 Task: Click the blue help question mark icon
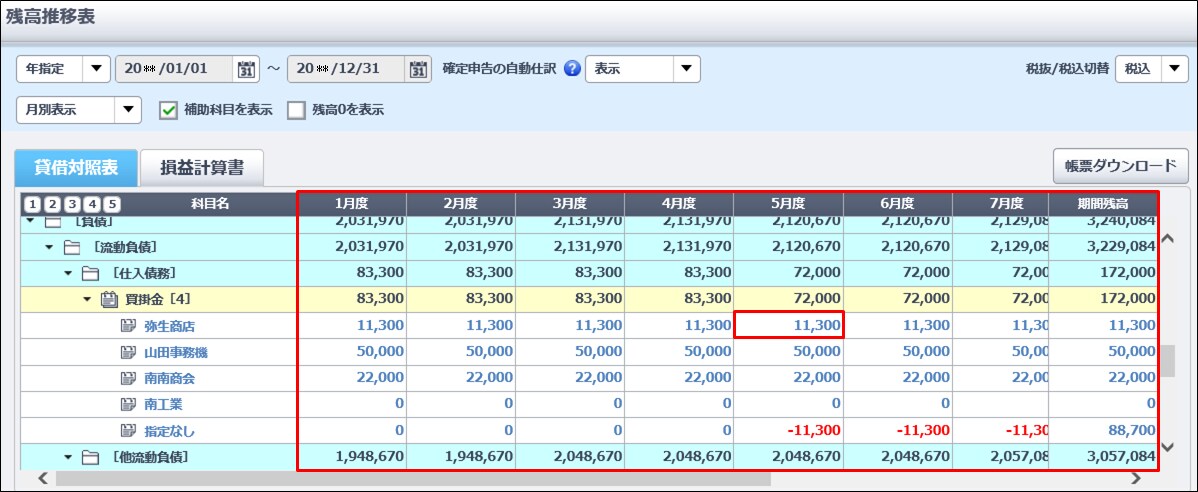click(572, 69)
